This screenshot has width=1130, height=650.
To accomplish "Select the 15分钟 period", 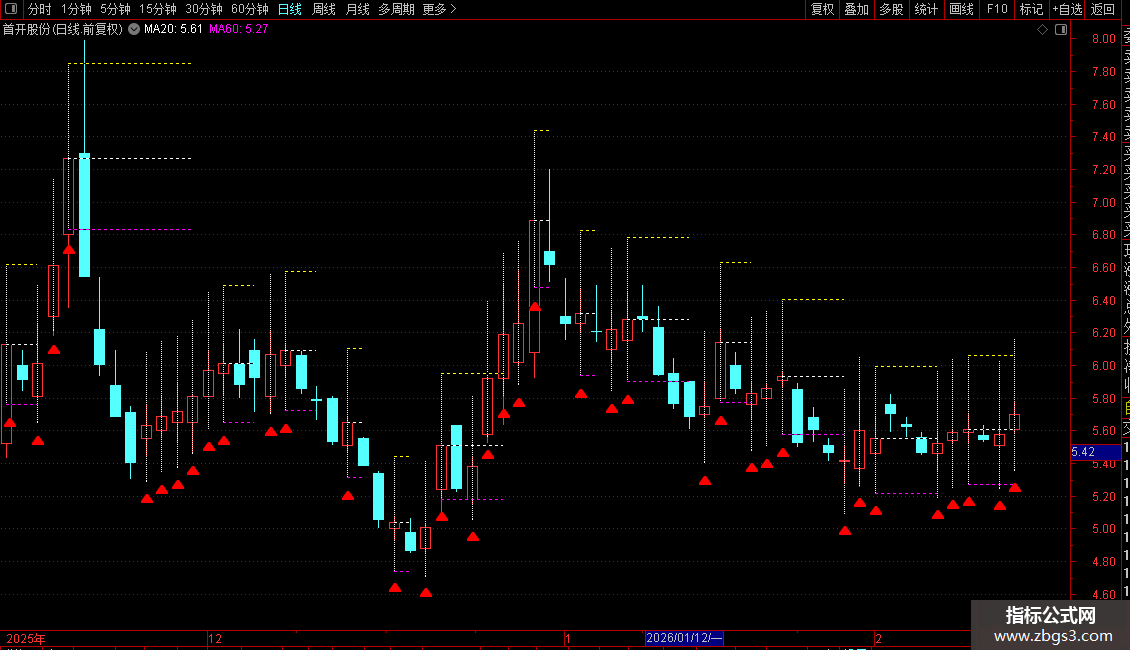I will coord(158,9).
